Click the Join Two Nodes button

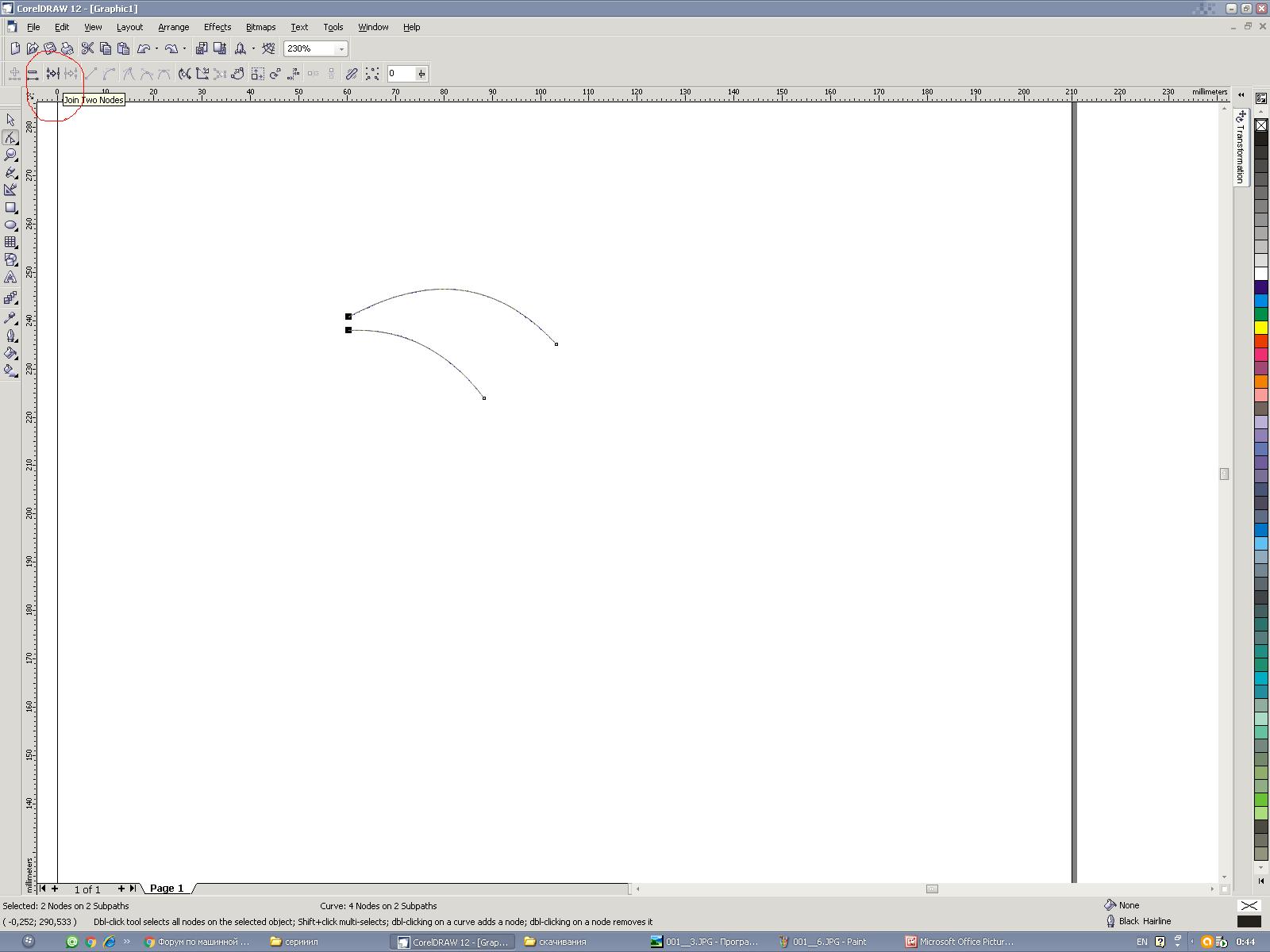52,74
